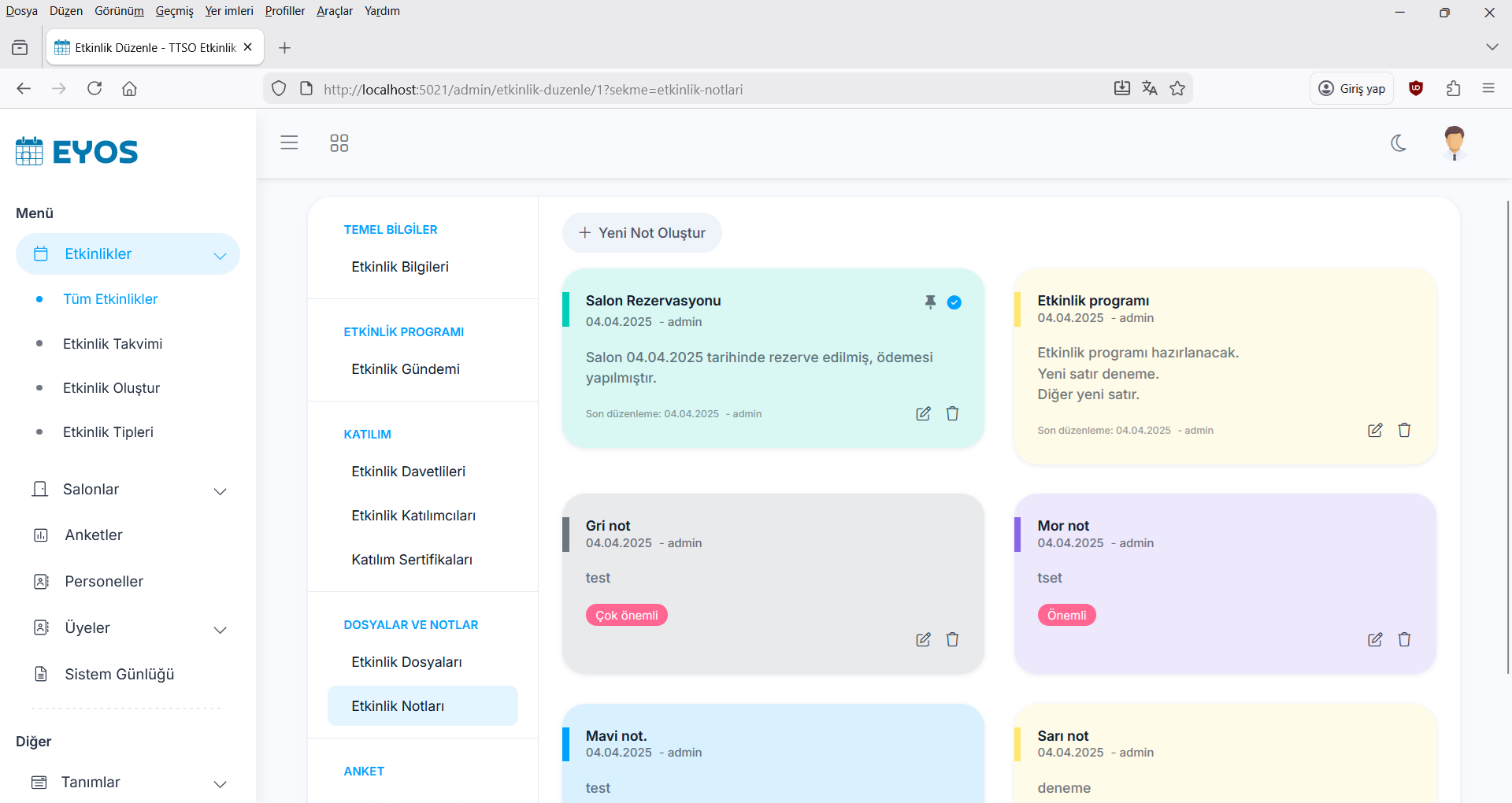The image size is (1512, 803).
Task: Delete the Etkinlik programı note
Action: click(x=1404, y=431)
